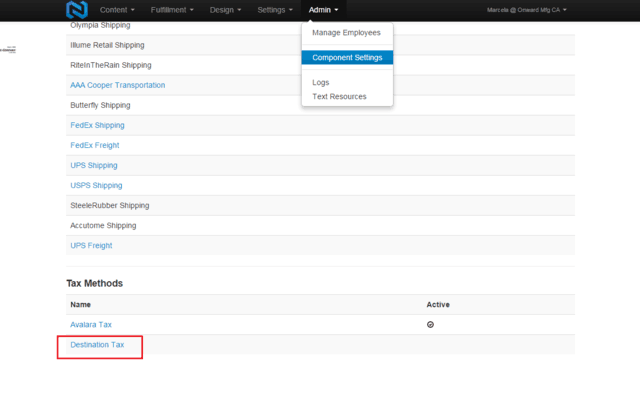Screen dimensions: 640x395
Task: Click the Active column header
Action: [438, 304]
